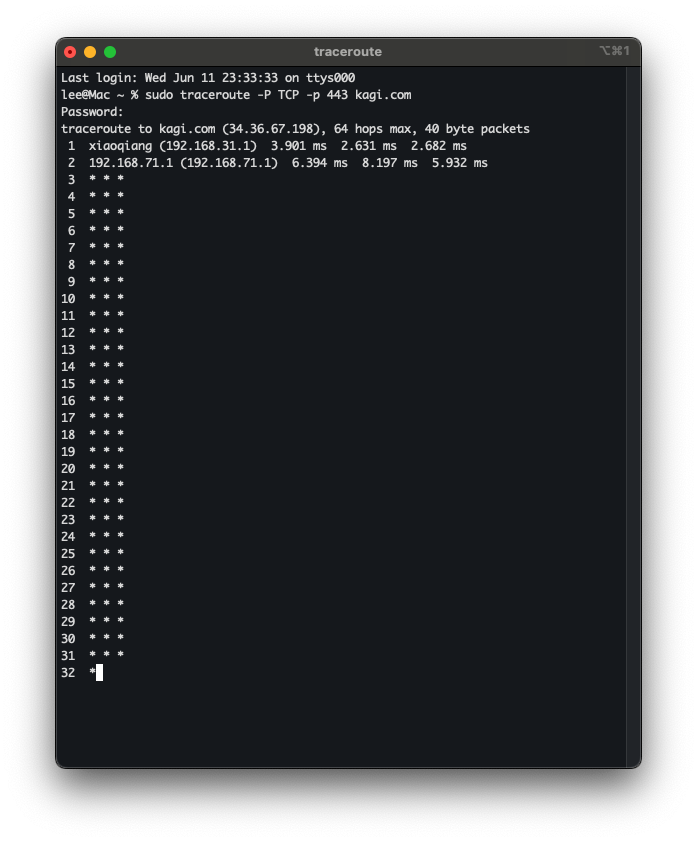
Task: Click the hop 31 asterisks row
Action: pyautogui.click(x=107, y=656)
